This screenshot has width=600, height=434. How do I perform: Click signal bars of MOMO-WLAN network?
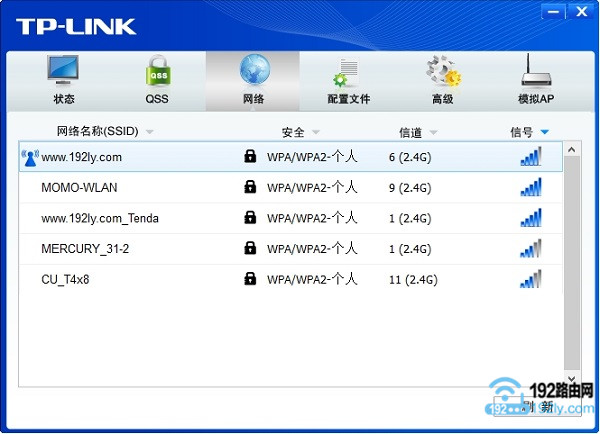point(531,187)
